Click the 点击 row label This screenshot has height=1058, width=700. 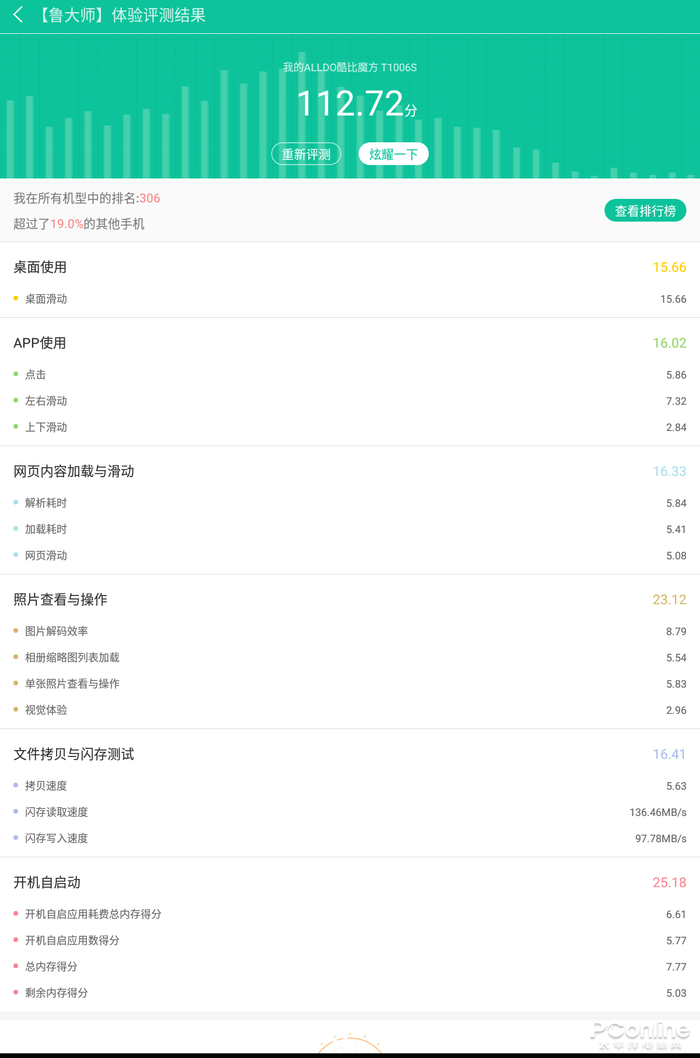pyautogui.click(x=36, y=374)
